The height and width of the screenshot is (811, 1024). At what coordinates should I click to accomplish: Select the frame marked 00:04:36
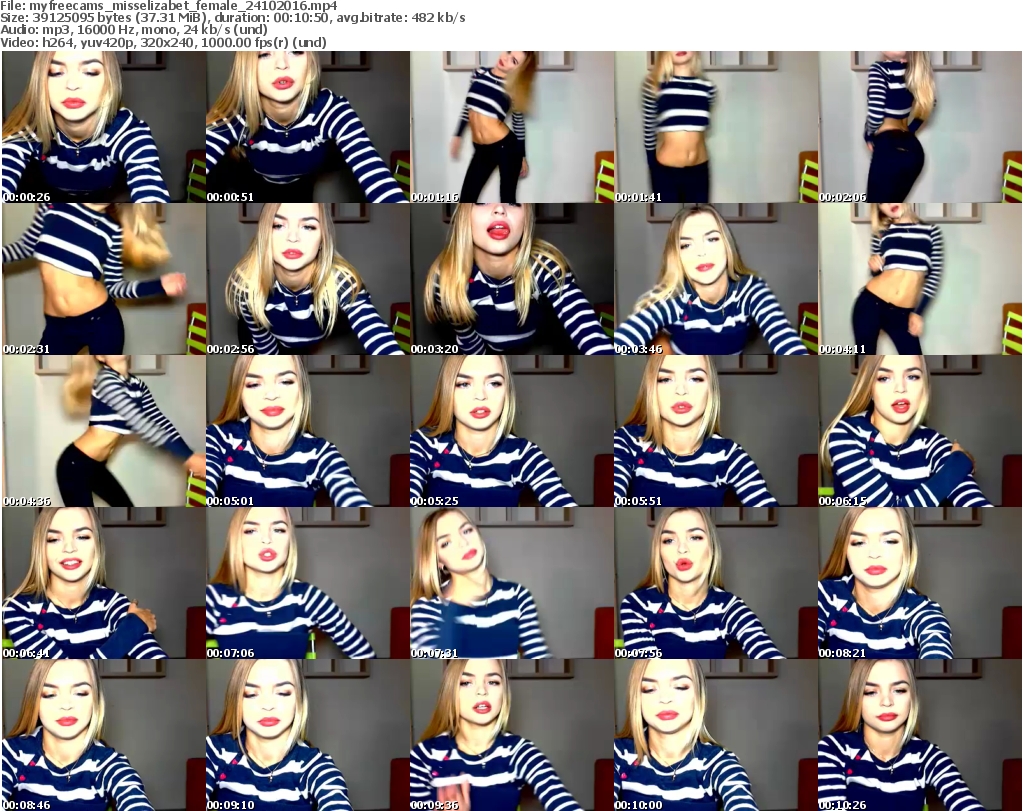[x=102, y=431]
